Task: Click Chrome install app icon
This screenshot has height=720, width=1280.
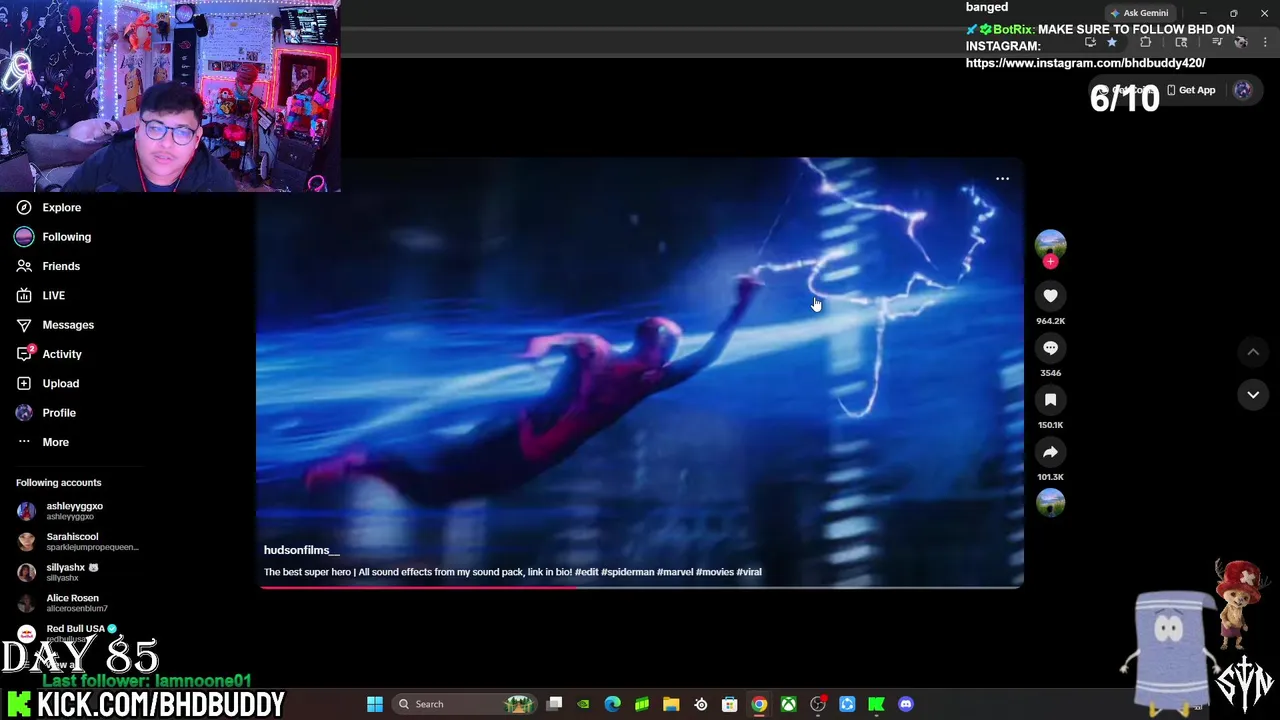Action: (x=1090, y=42)
